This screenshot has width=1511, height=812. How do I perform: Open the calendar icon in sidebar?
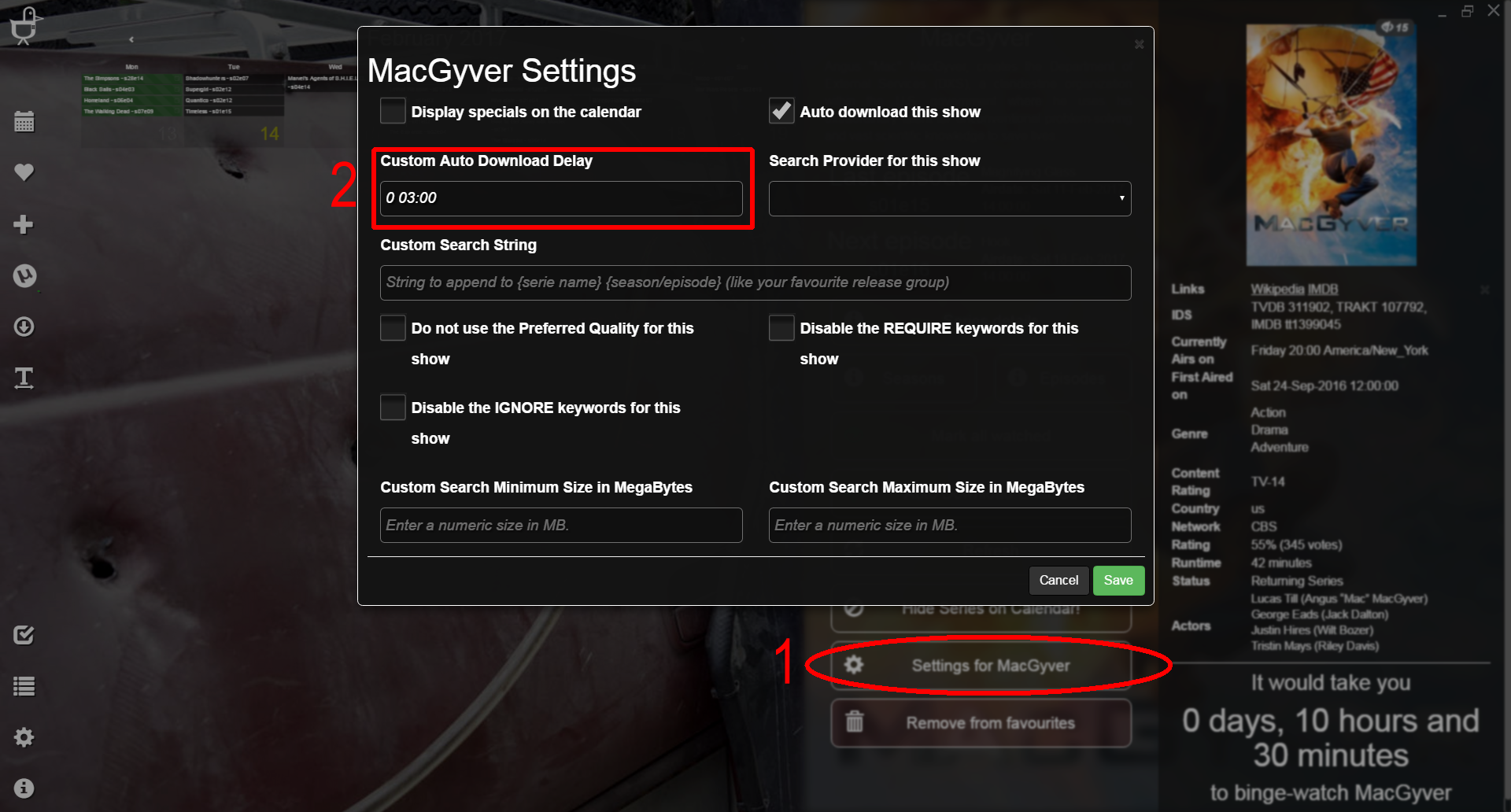coord(24,121)
